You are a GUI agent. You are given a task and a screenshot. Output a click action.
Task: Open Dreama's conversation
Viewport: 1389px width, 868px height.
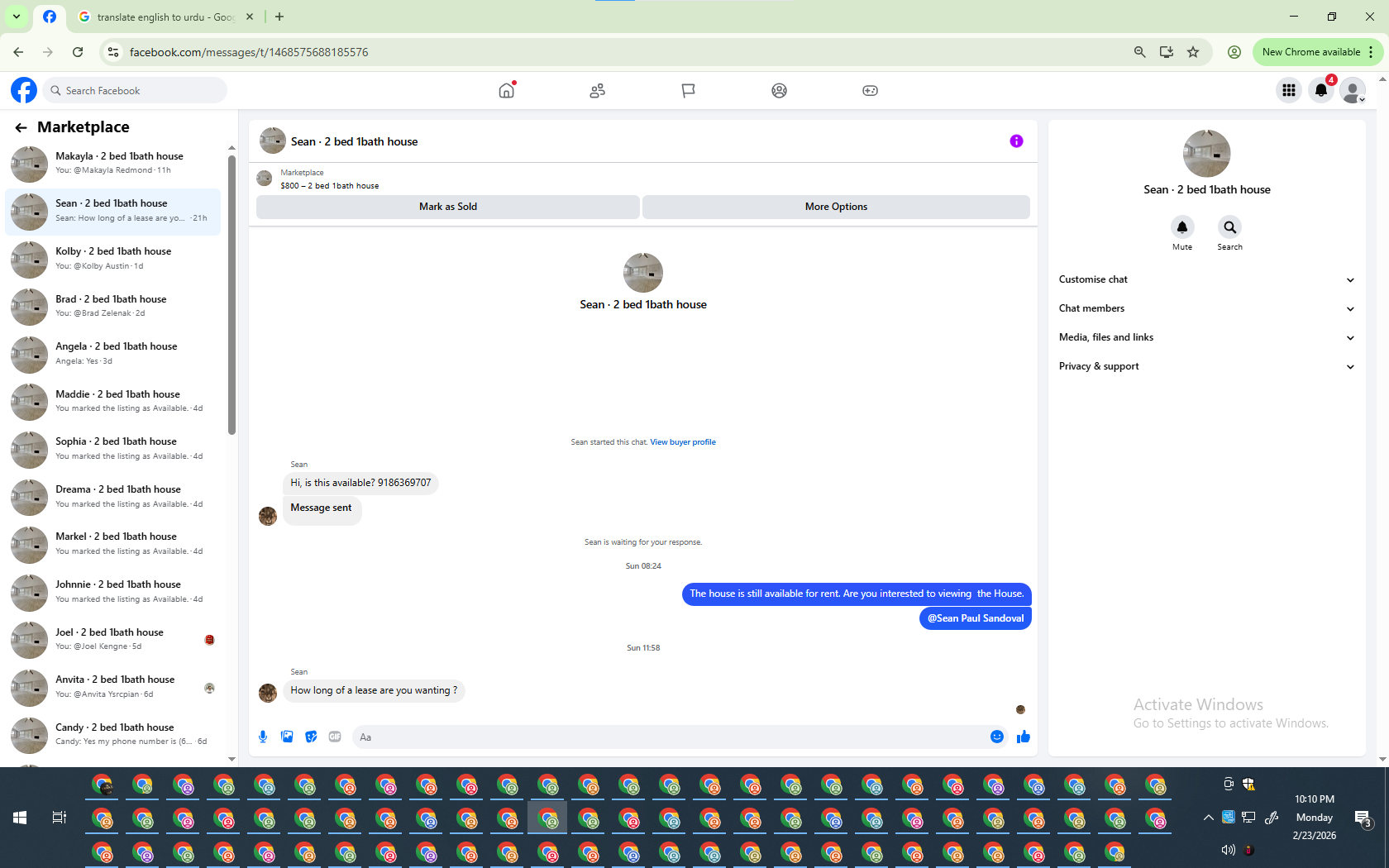coord(113,497)
